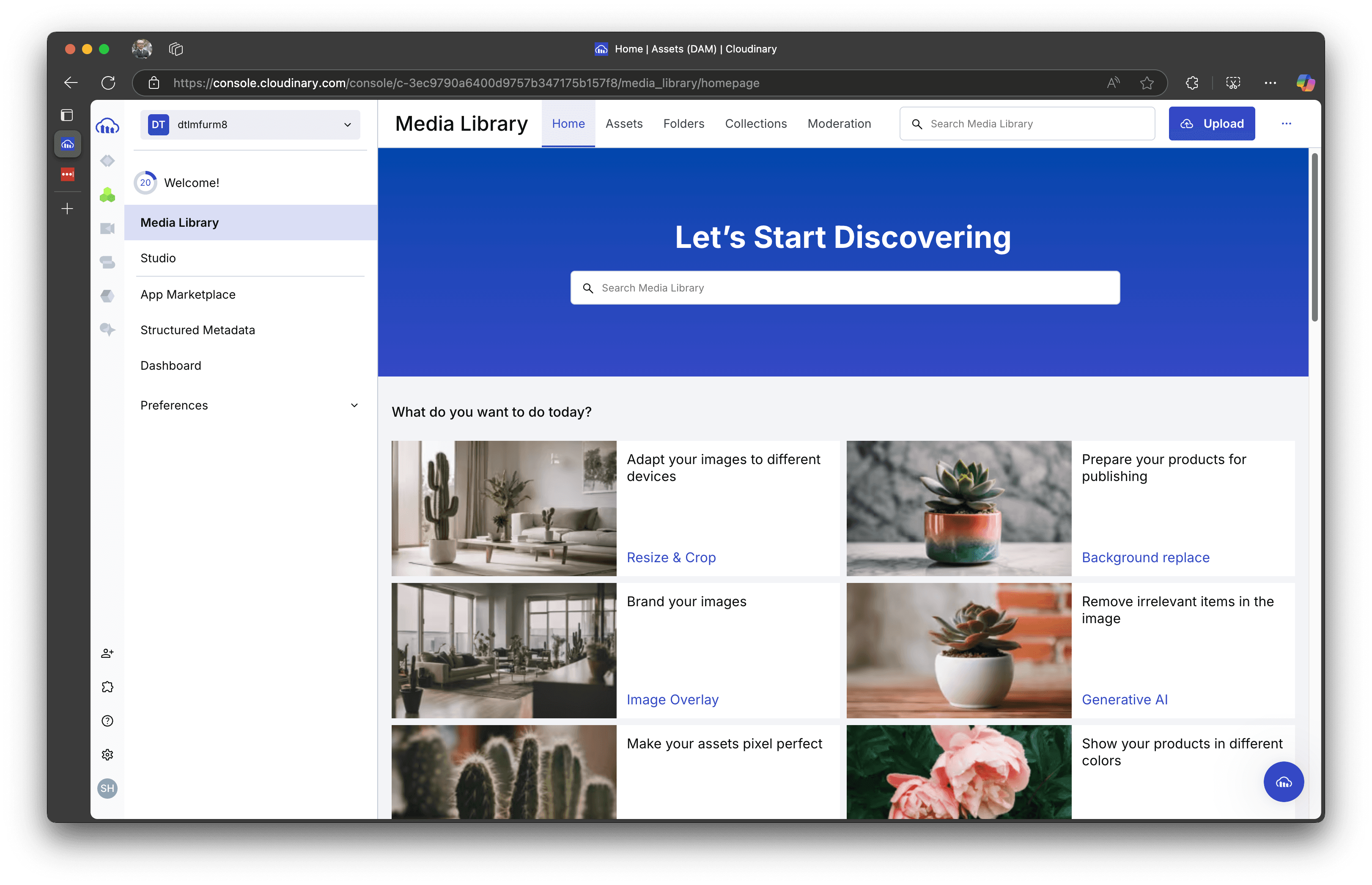Add page to favorites star icon
Screen dimensions: 1372x885
tap(1147, 83)
